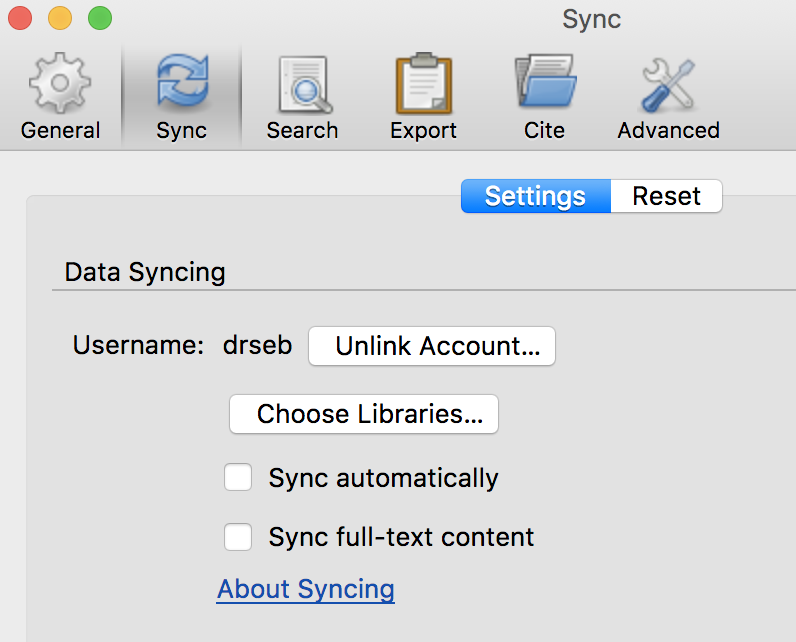
Task: Select the Settings tab
Action: tap(536, 196)
